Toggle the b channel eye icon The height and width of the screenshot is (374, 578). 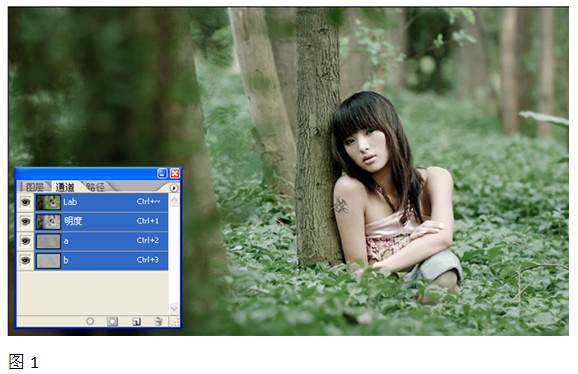tap(25, 260)
